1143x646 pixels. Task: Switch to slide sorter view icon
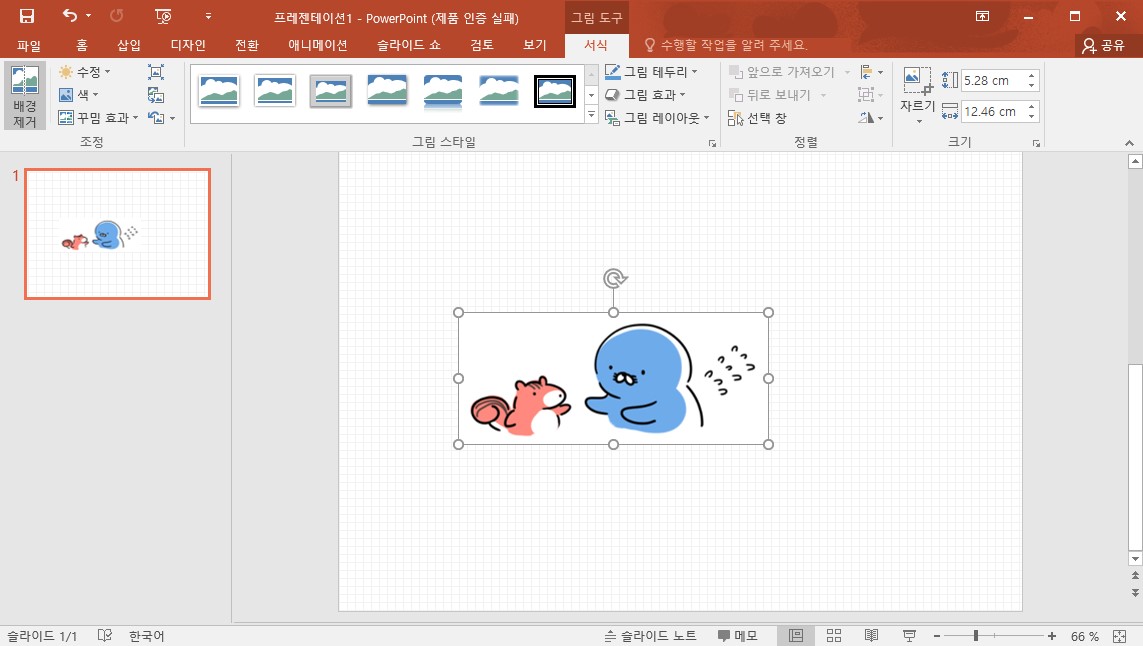(x=834, y=636)
